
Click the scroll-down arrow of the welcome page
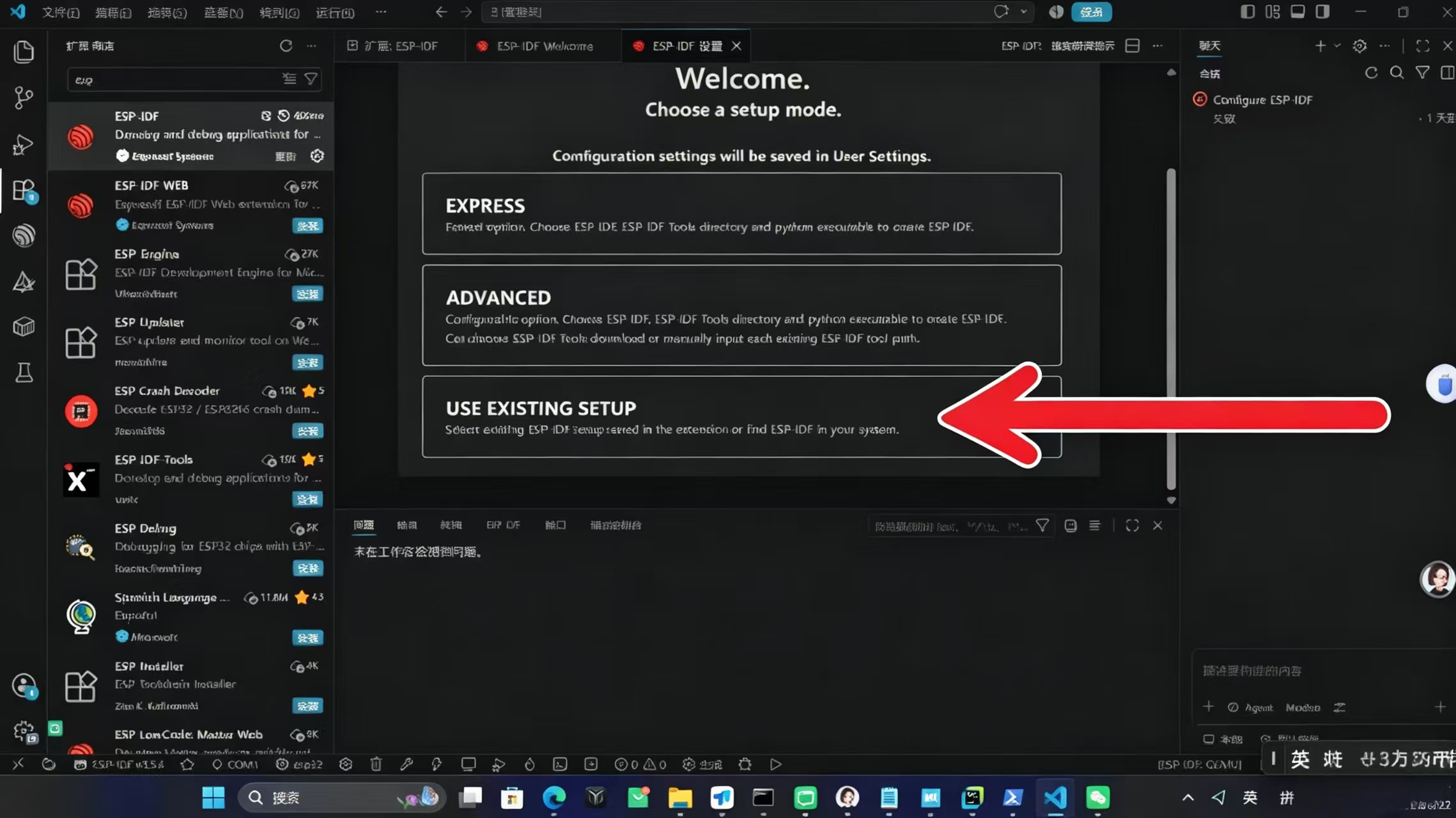1171,500
